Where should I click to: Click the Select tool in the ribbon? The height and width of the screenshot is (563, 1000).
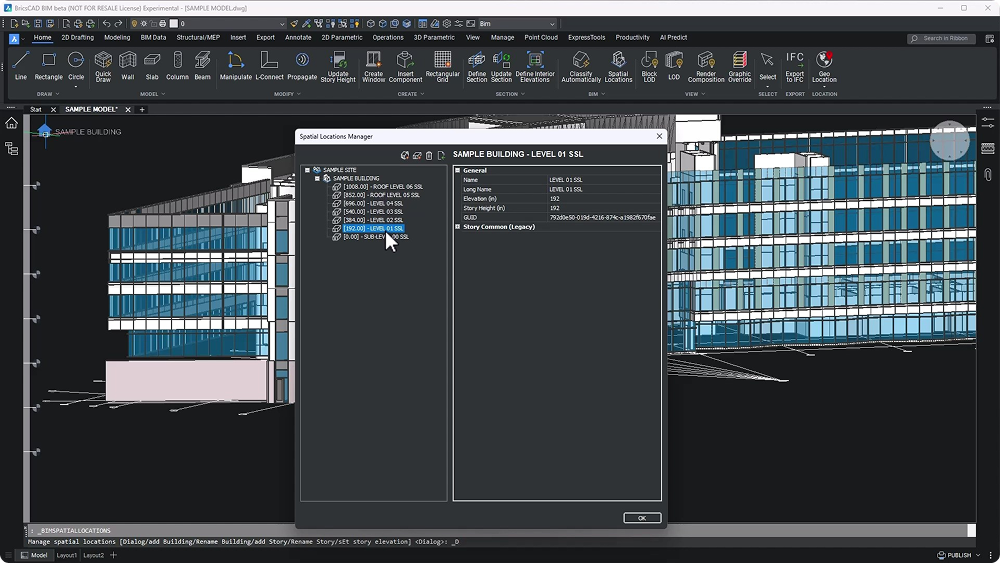767,66
